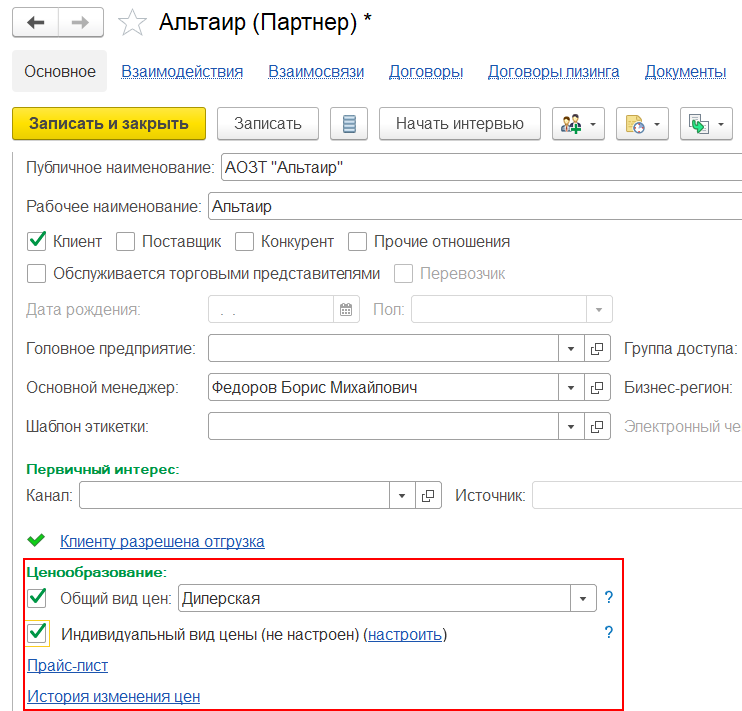
Task: Expand the Общий вид цен dropdown
Action: coord(583,598)
